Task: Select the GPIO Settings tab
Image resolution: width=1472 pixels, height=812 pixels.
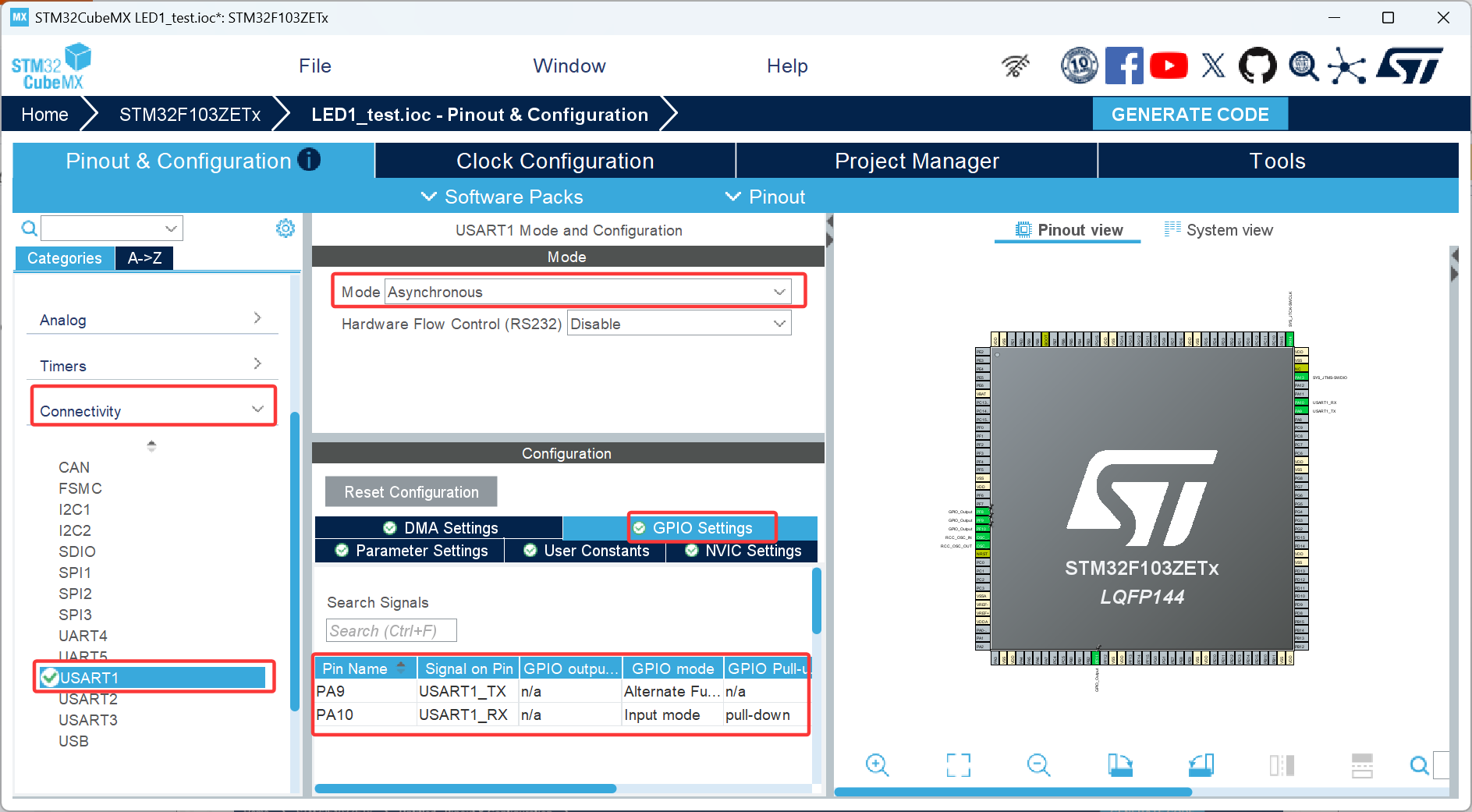Action: (x=692, y=528)
